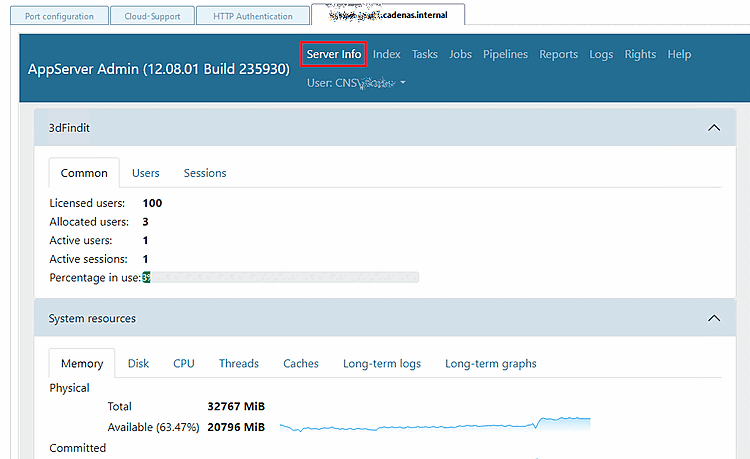This screenshot has height=459, width=750.
Task: Switch to the Cloud-Support tab
Action: coord(152,16)
